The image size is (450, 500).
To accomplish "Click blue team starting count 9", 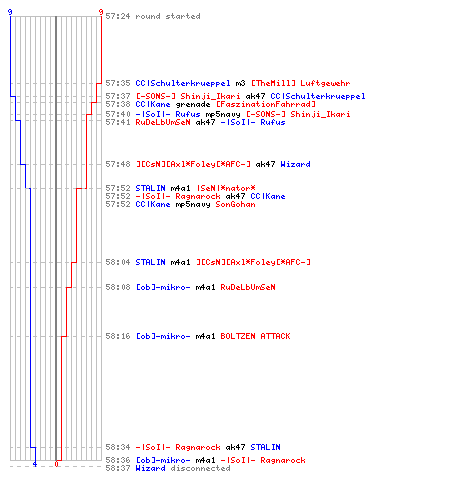I will [x=10, y=12].
